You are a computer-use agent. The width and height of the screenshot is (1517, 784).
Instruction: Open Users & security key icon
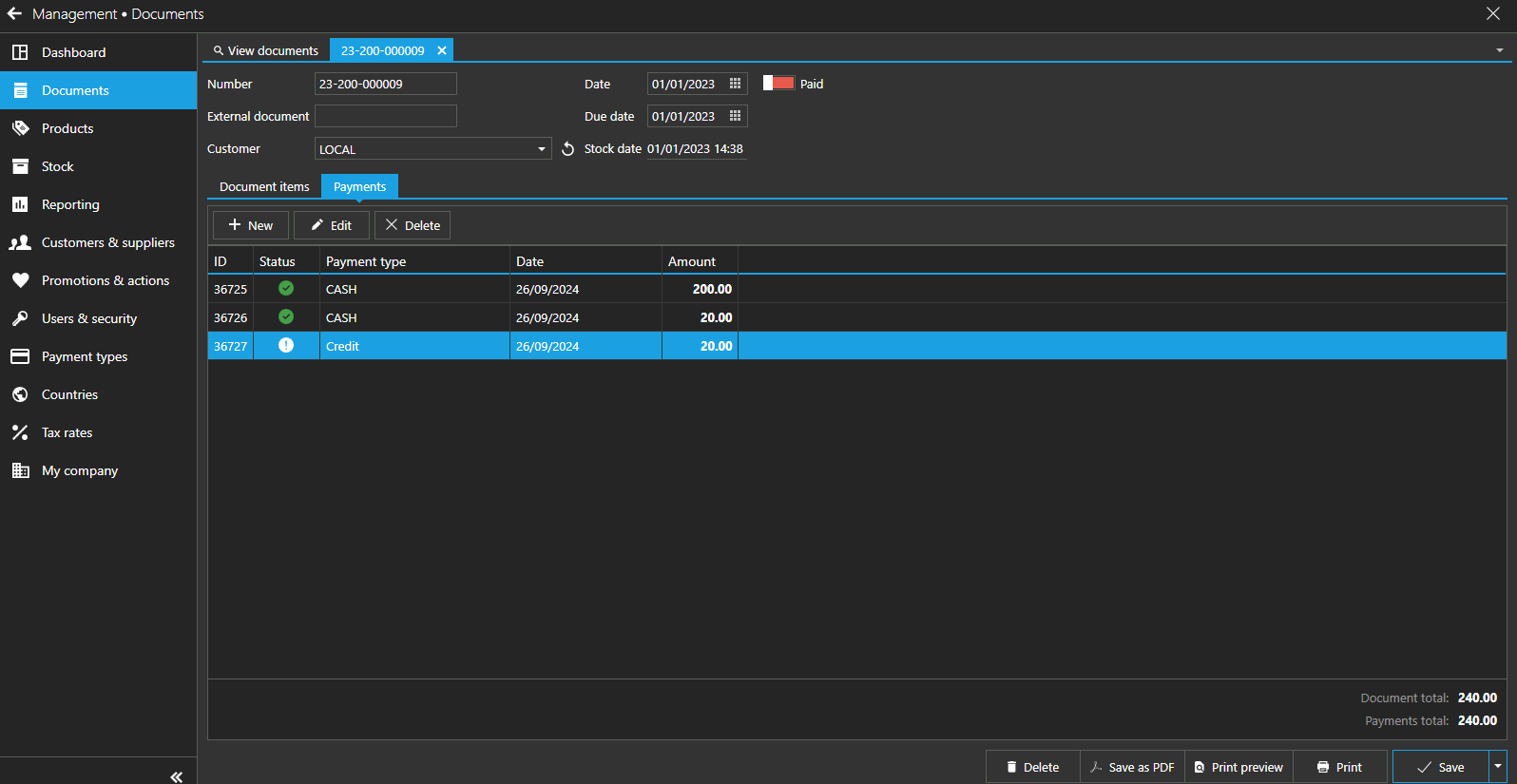pos(20,318)
